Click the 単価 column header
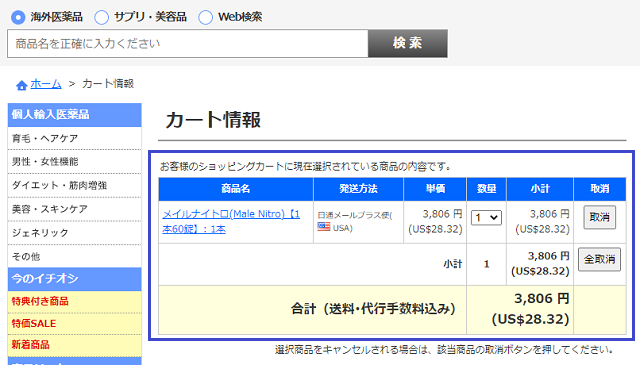Viewport: 640px width, 365px height. coord(435,189)
